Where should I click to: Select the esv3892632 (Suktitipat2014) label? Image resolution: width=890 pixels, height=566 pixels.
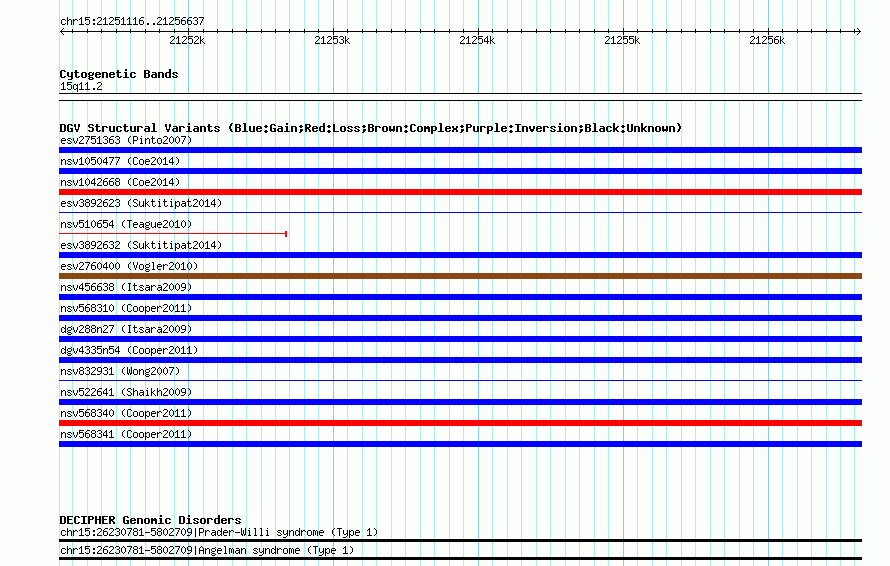141,245
